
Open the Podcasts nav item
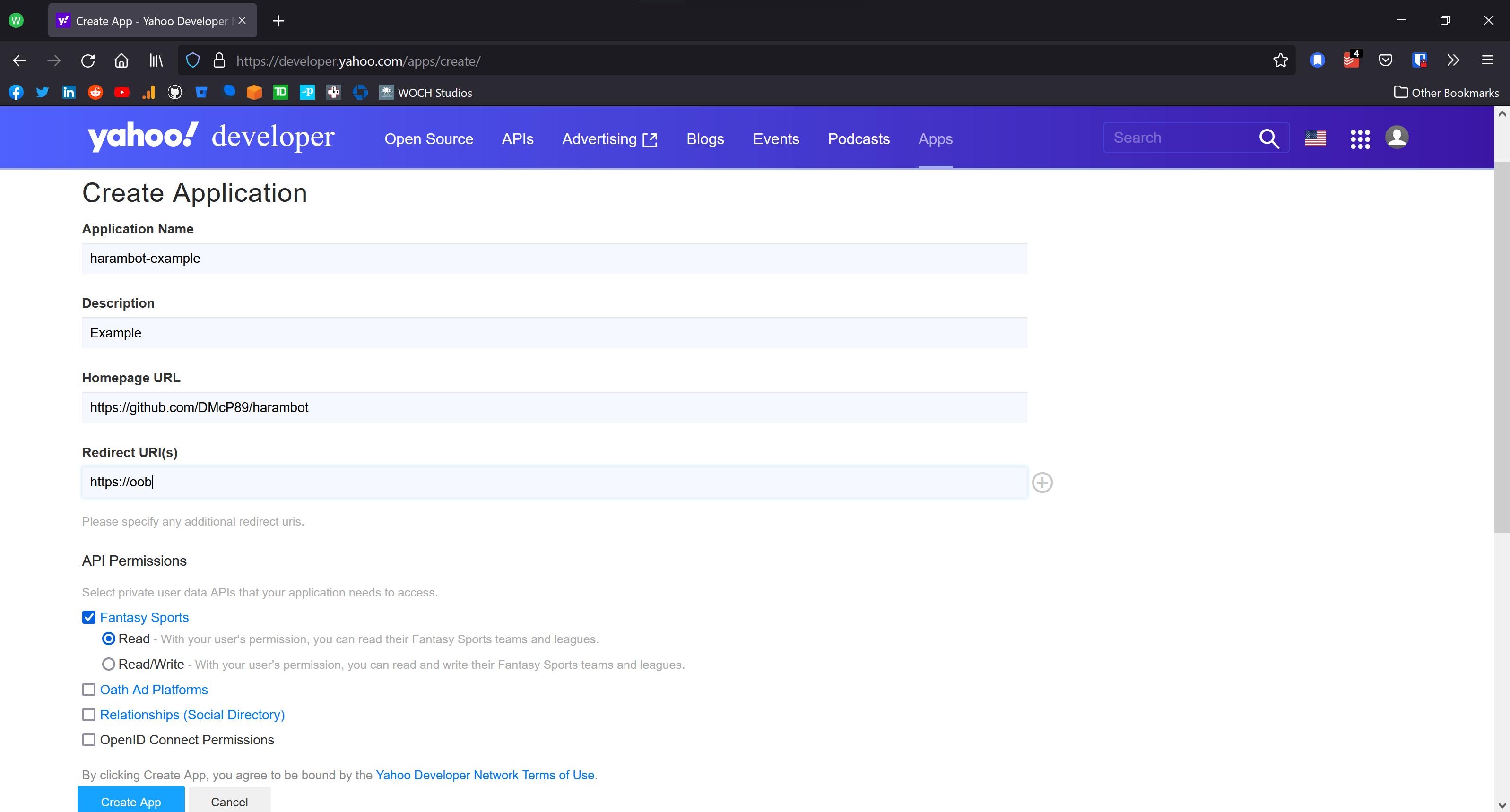858,139
